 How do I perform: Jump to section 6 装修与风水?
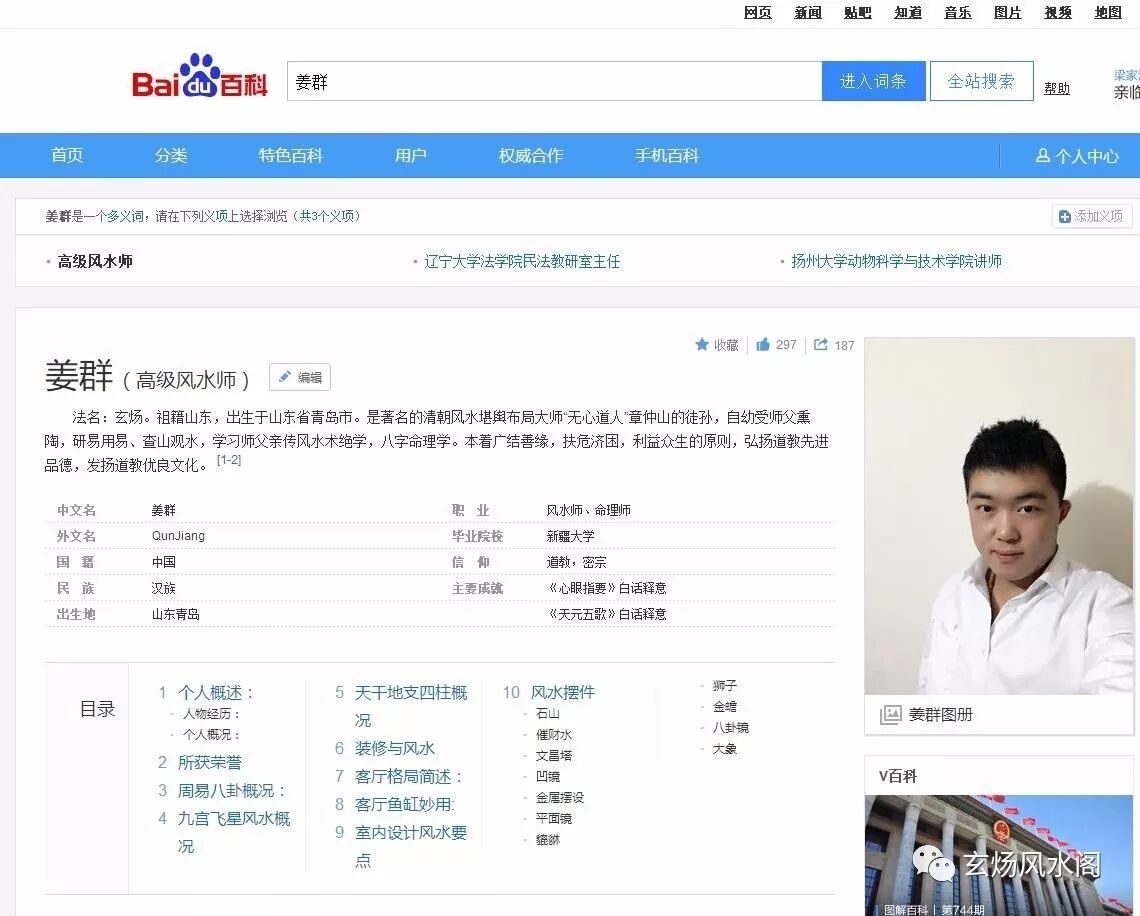coord(395,748)
